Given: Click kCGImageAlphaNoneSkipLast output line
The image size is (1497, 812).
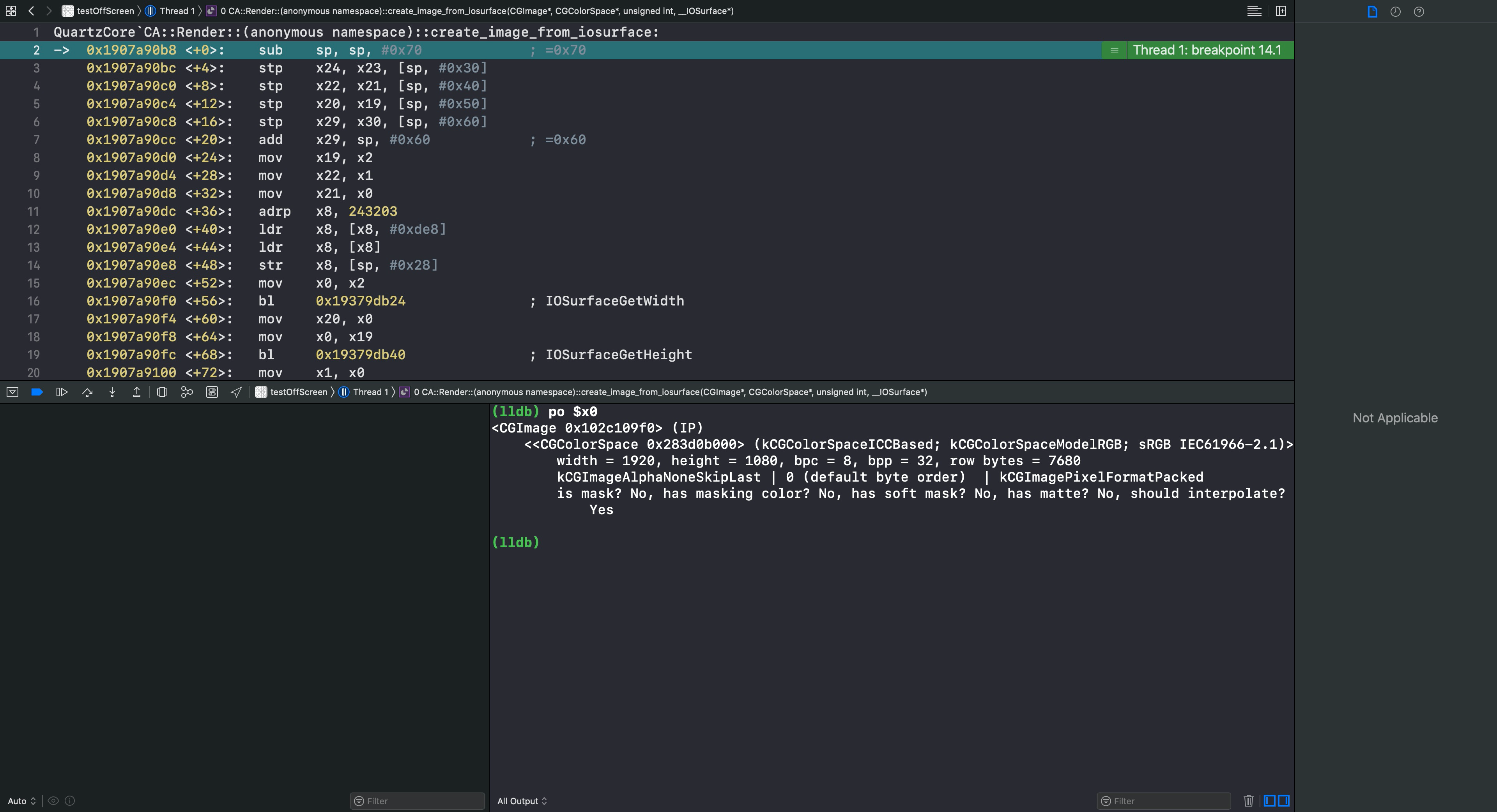Looking at the screenshot, I should coord(880,477).
